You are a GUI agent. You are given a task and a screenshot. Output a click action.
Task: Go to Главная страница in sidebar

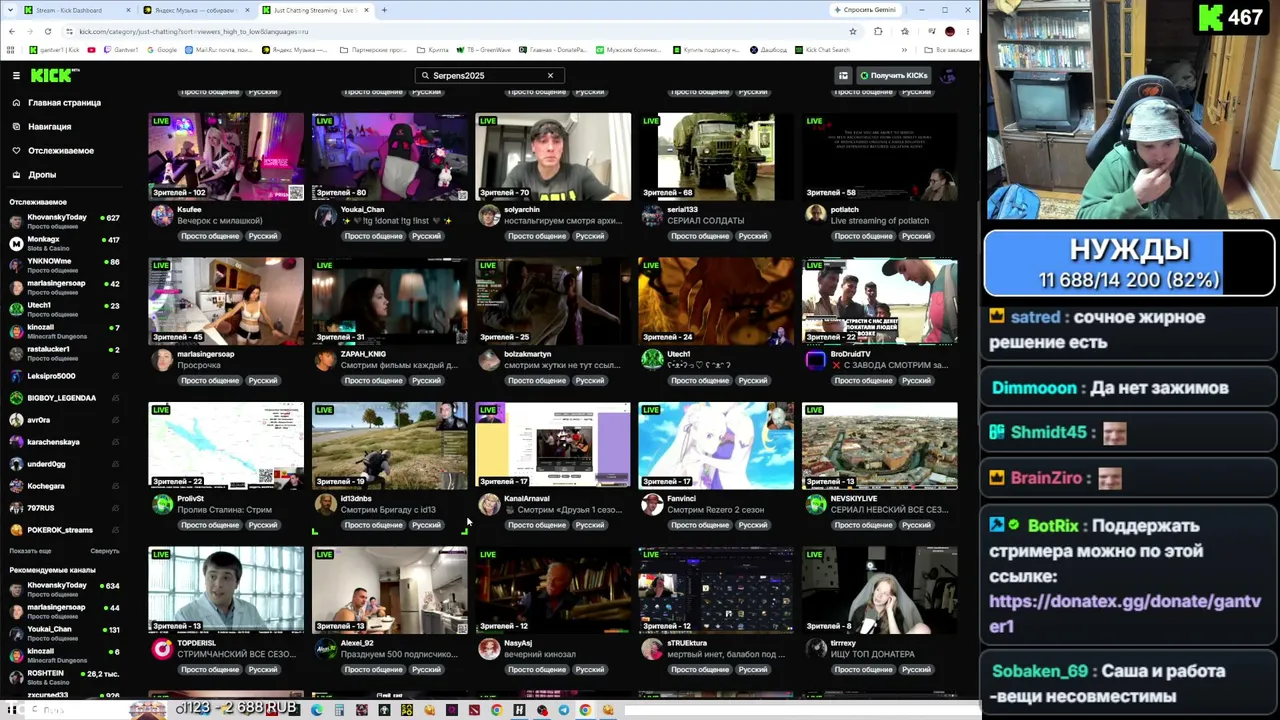(64, 103)
